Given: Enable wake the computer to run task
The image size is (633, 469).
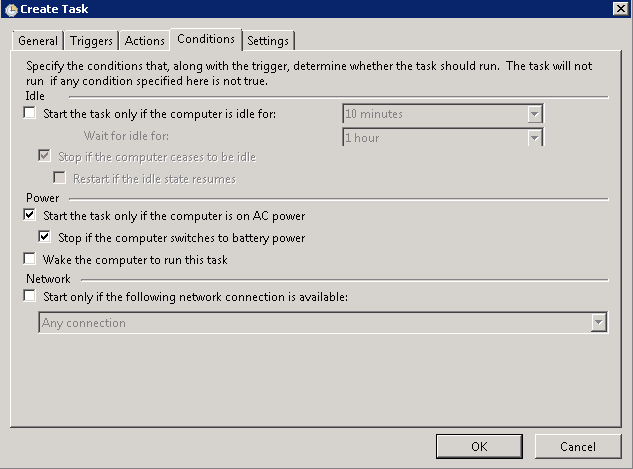Looking at the screenshot, I should pos(30,260).
